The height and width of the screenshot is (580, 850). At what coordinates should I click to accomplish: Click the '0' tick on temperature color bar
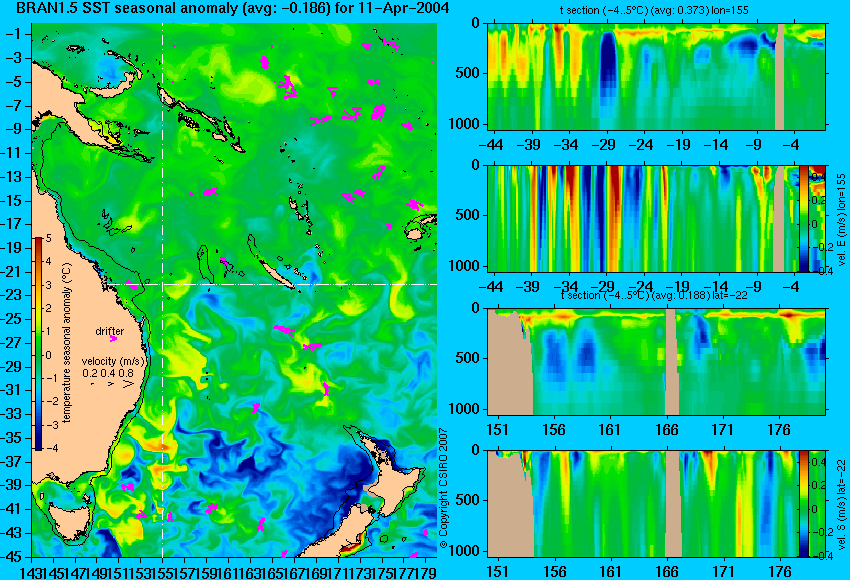click(x=49, y=356)
